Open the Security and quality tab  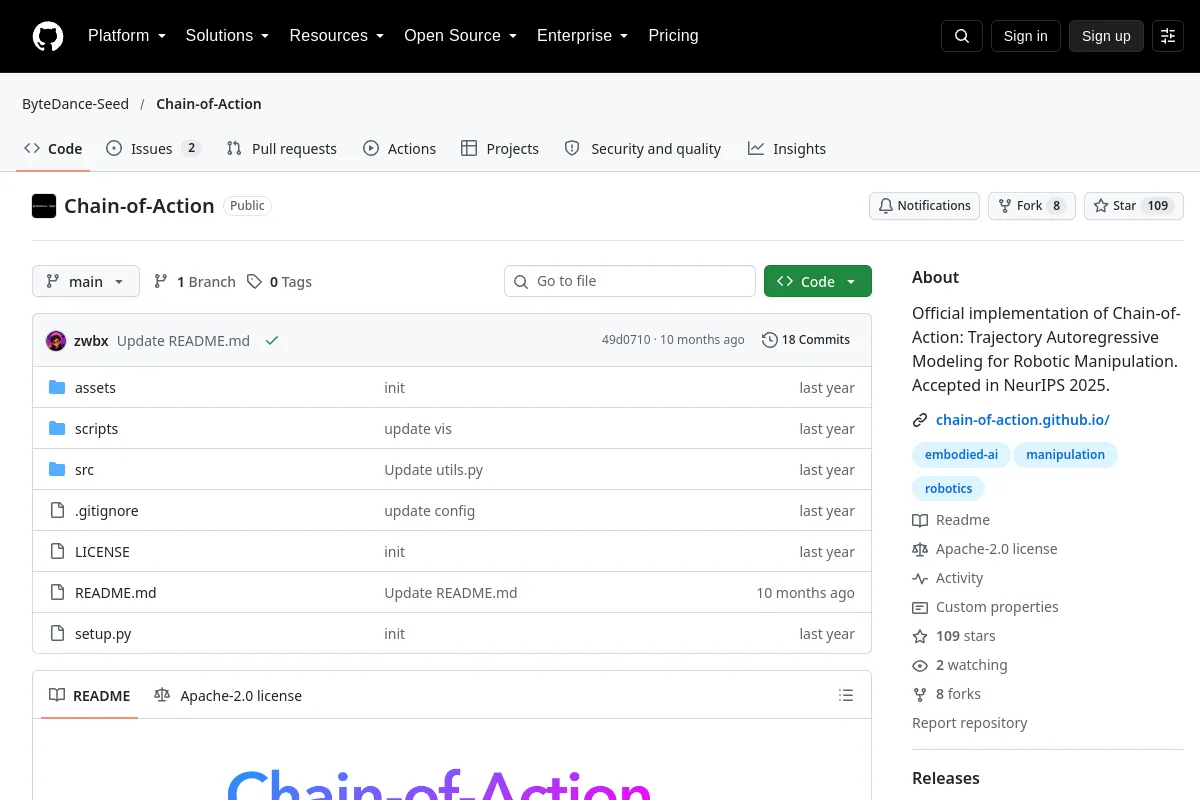[x=643, y=148]
